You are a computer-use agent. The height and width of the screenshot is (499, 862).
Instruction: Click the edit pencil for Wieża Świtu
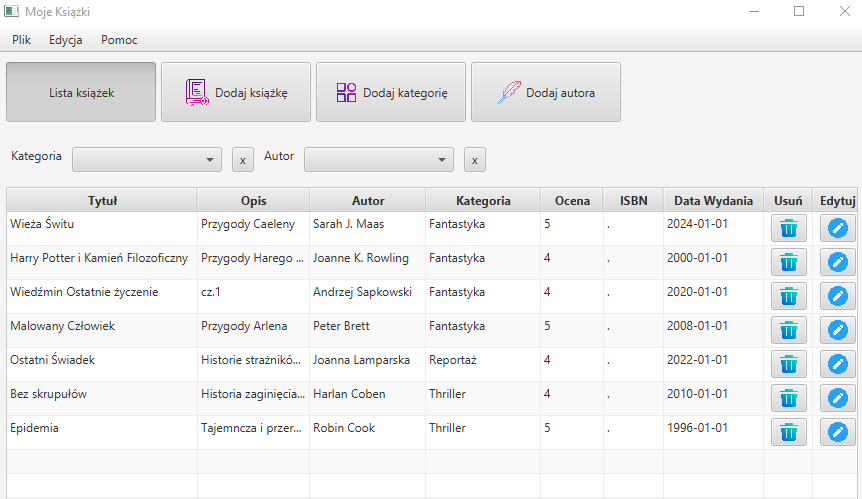[838, 228]
